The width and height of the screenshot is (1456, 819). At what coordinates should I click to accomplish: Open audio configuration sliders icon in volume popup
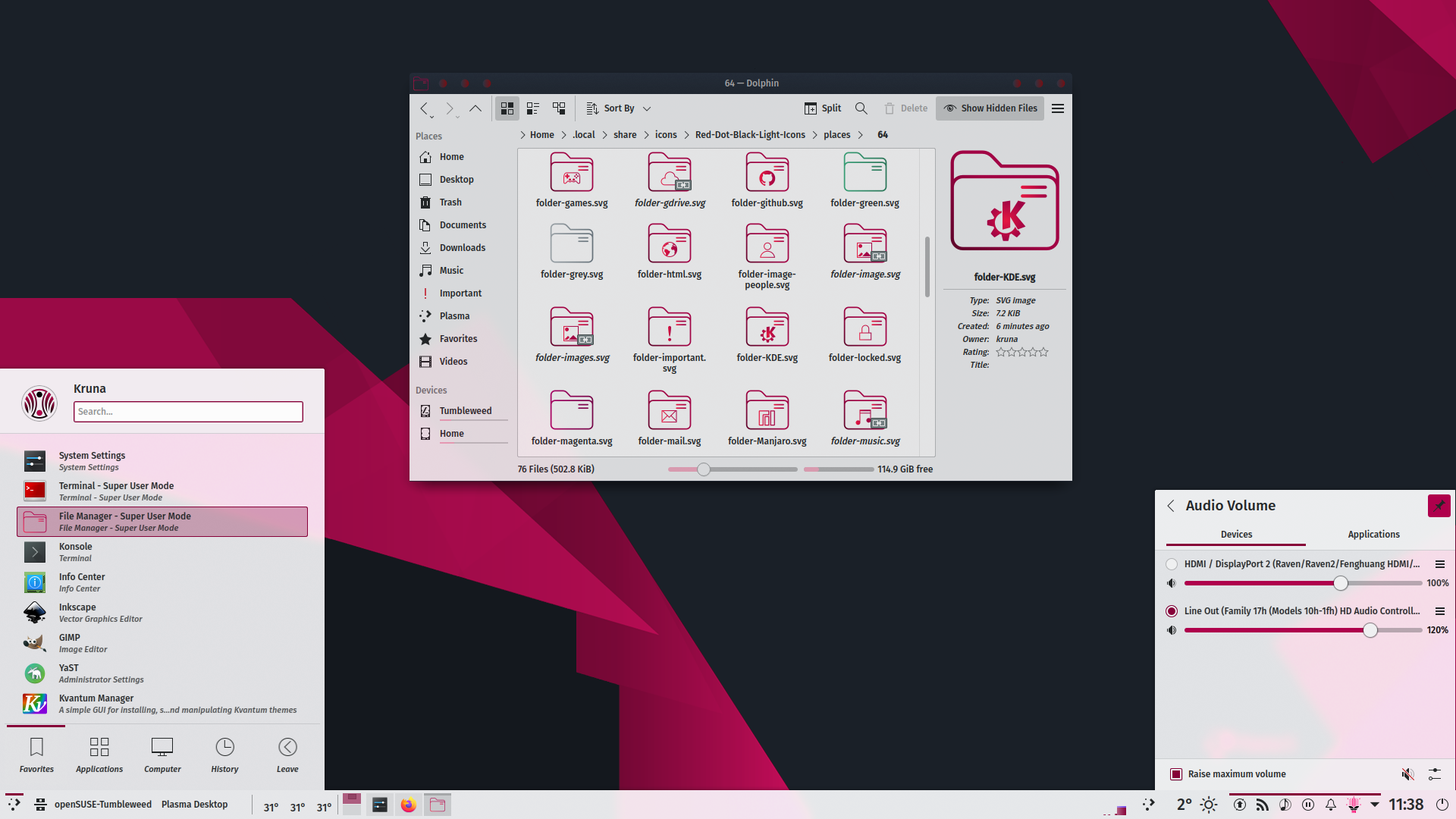[1435, 774]
